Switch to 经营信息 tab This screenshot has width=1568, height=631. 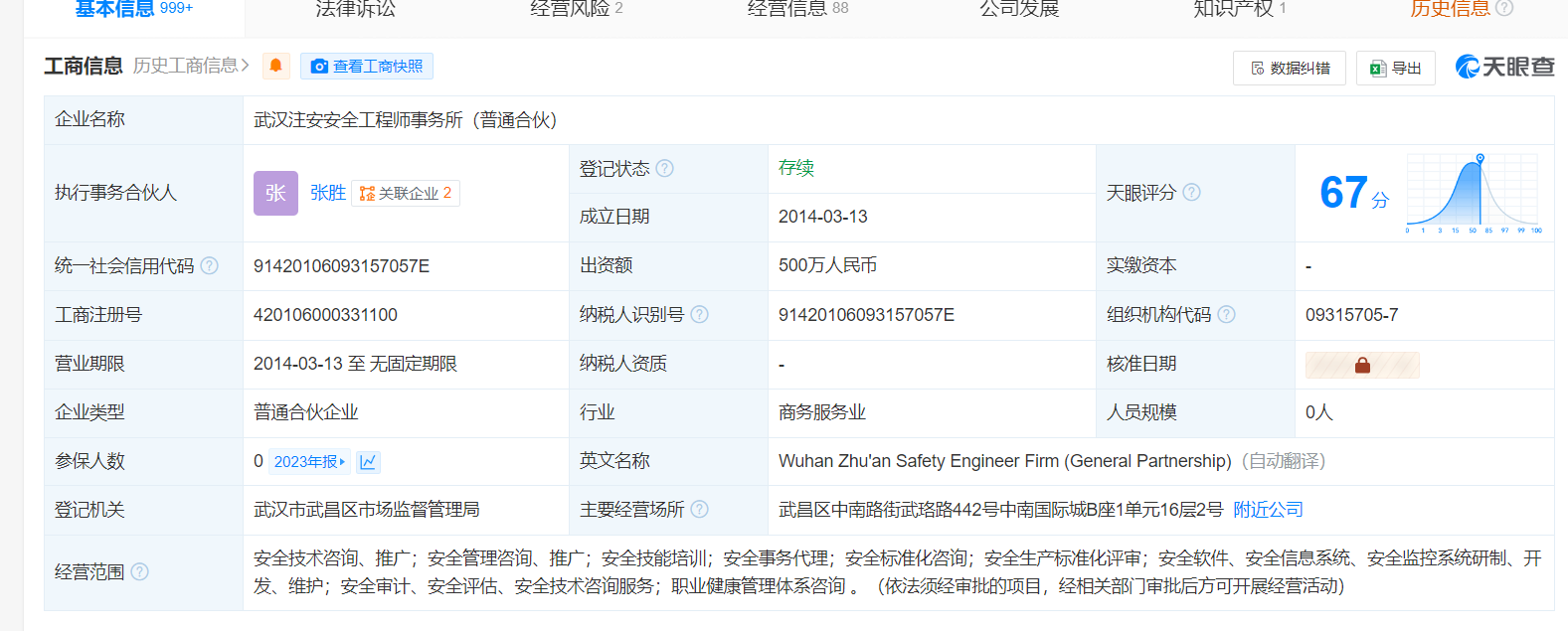coord(797,8)
